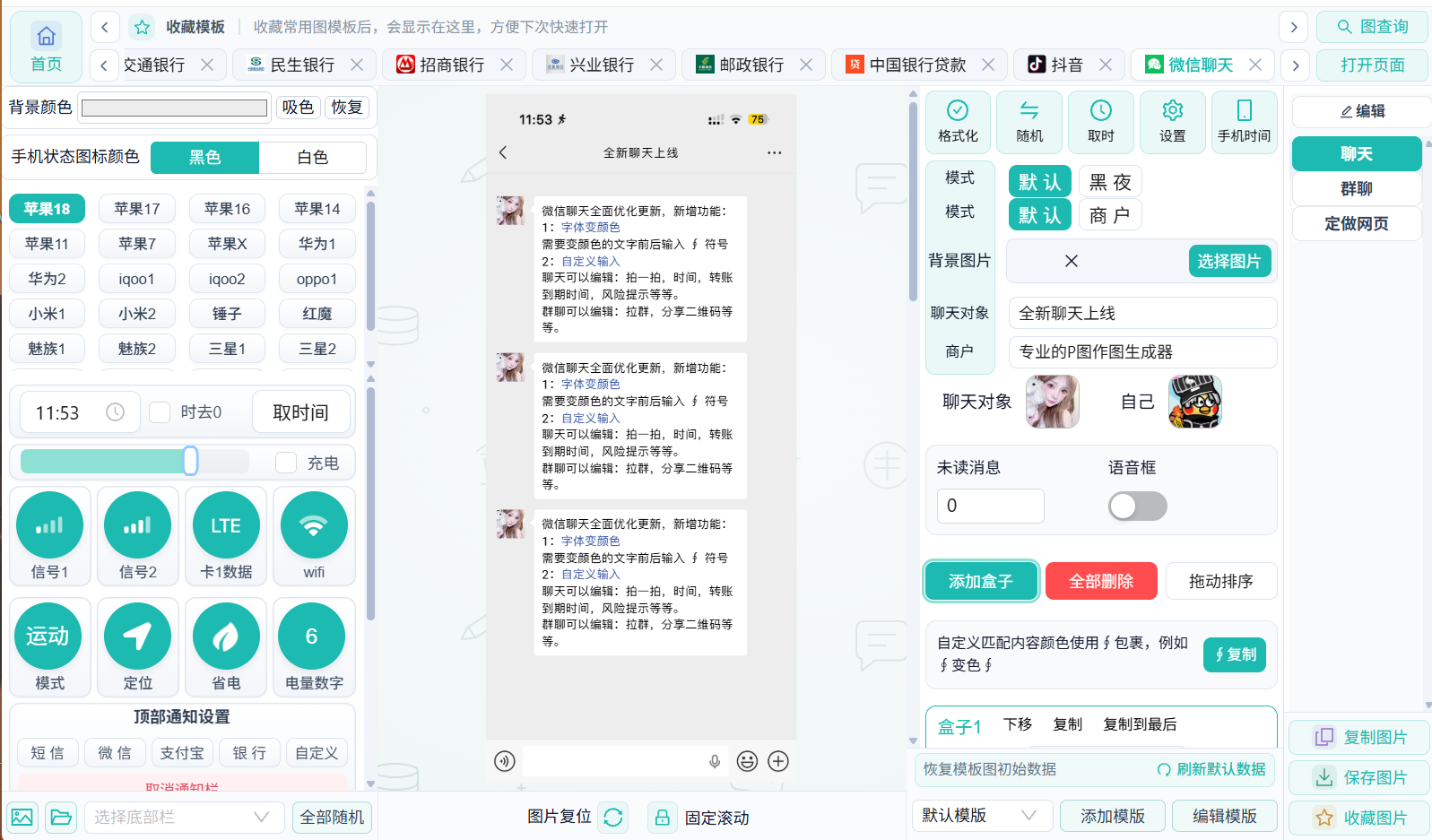
Task: Select the 群聊 side tab
Action: (x=1357, y=189)
